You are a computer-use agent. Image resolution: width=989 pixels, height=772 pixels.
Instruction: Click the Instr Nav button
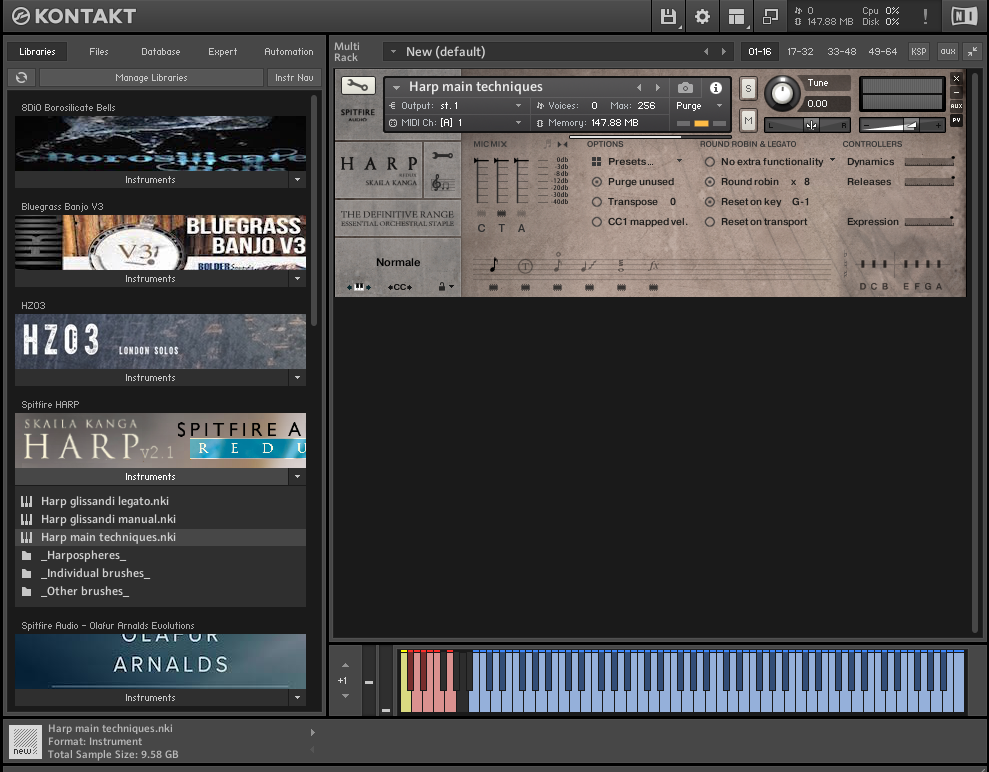[x=295, y=78]
